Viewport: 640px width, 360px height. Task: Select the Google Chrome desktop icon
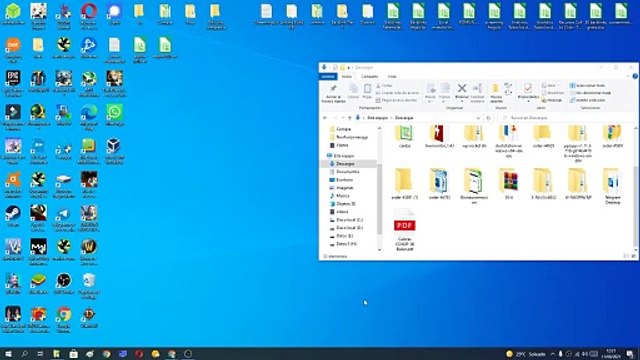click(x=63, y=320)
